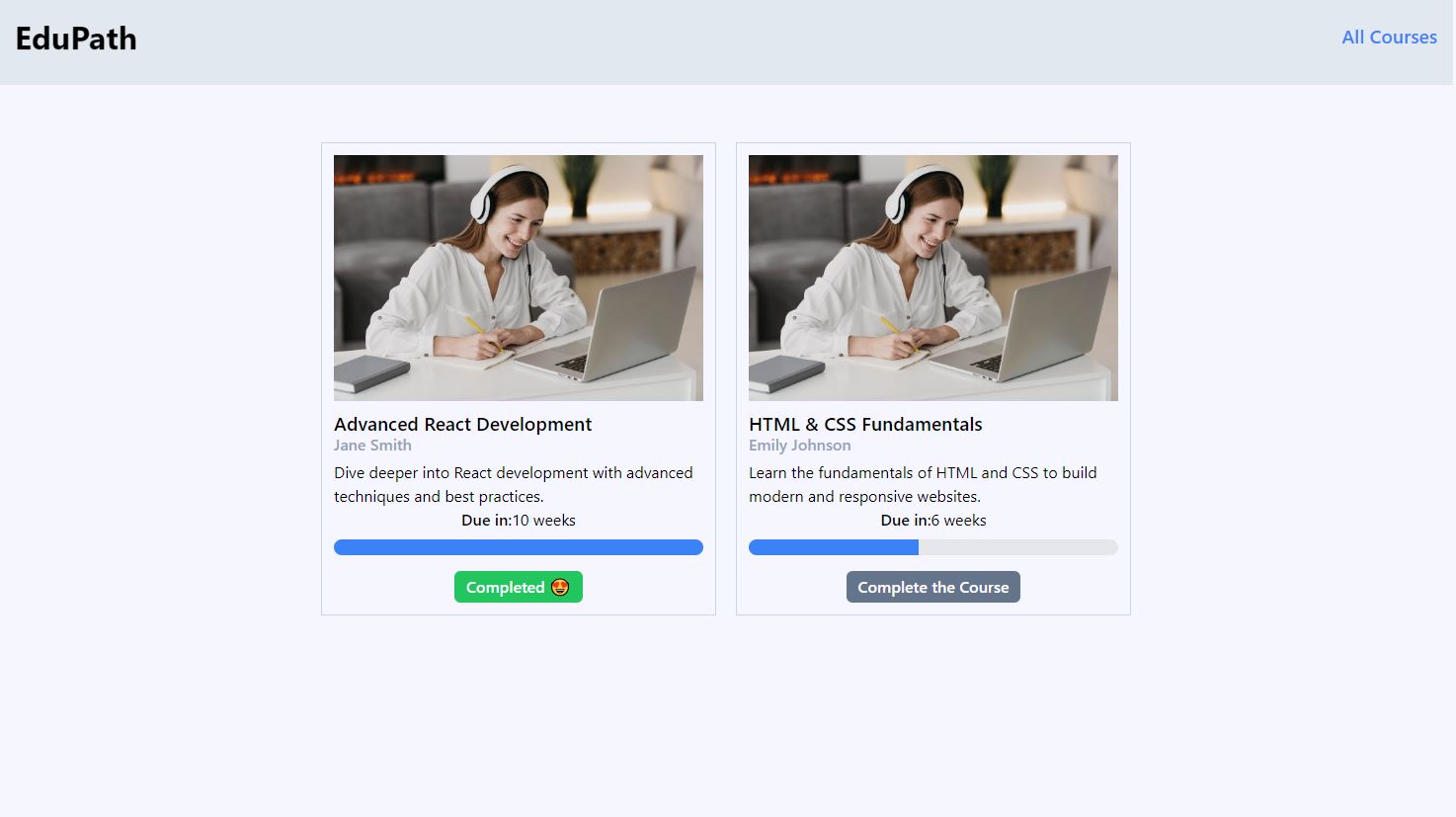Click the star-eyes emoji on Completed
Viewport: 1456px width, 817px height.
pyautogui.click(x=560, y=587)
